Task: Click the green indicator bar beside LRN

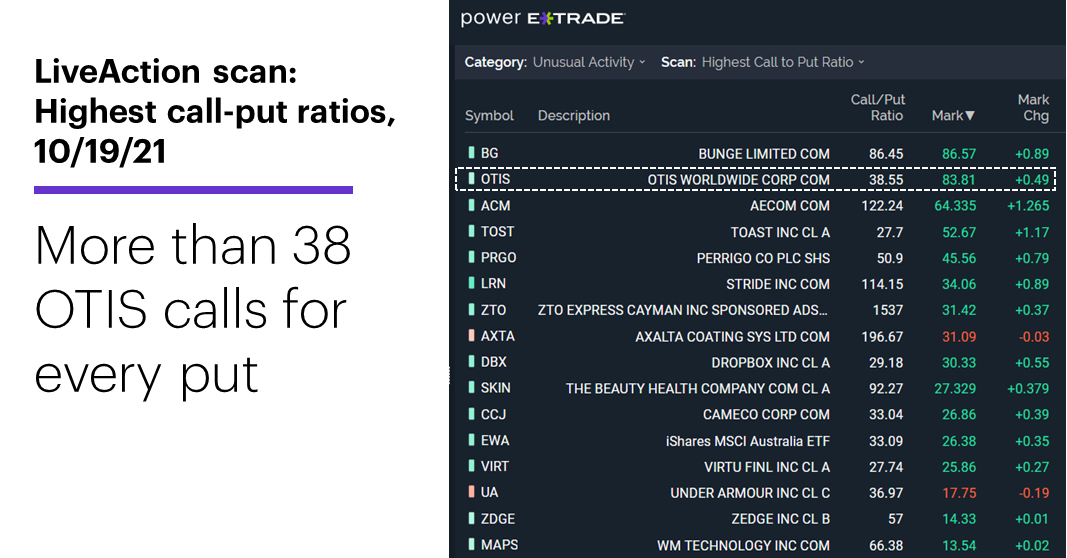Action: [x=471, y=282]
